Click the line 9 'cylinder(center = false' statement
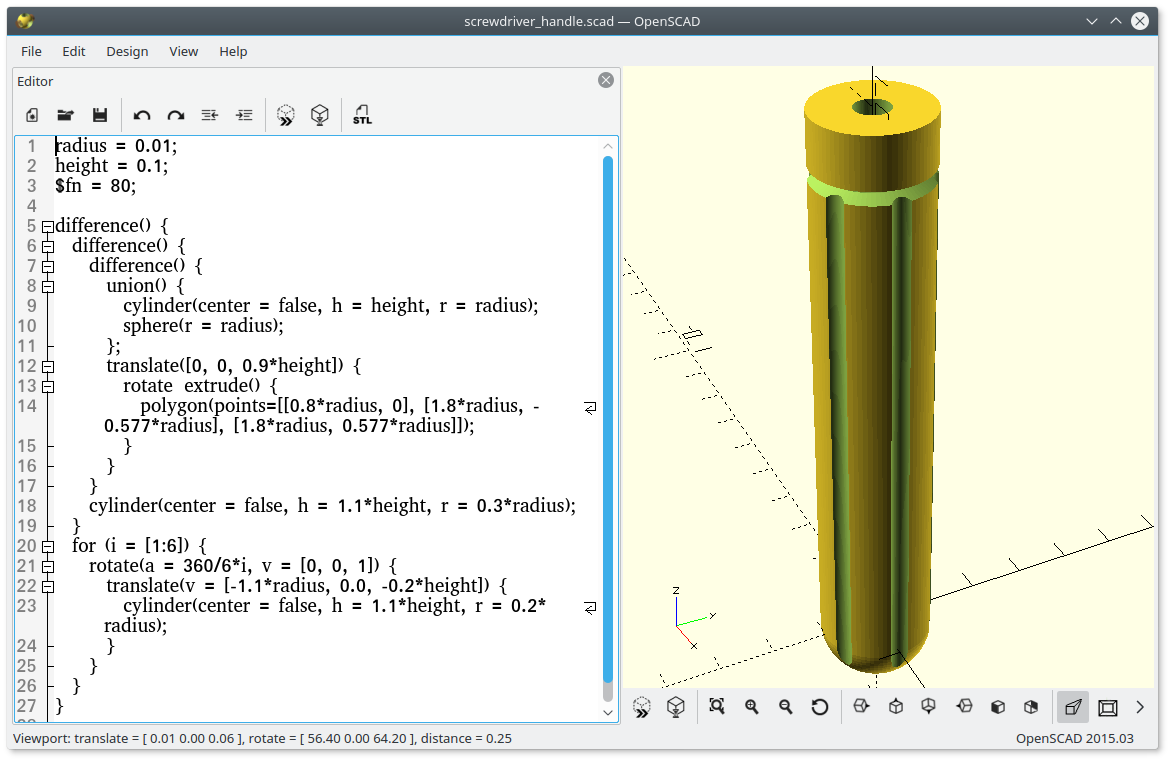 (330, 306)
